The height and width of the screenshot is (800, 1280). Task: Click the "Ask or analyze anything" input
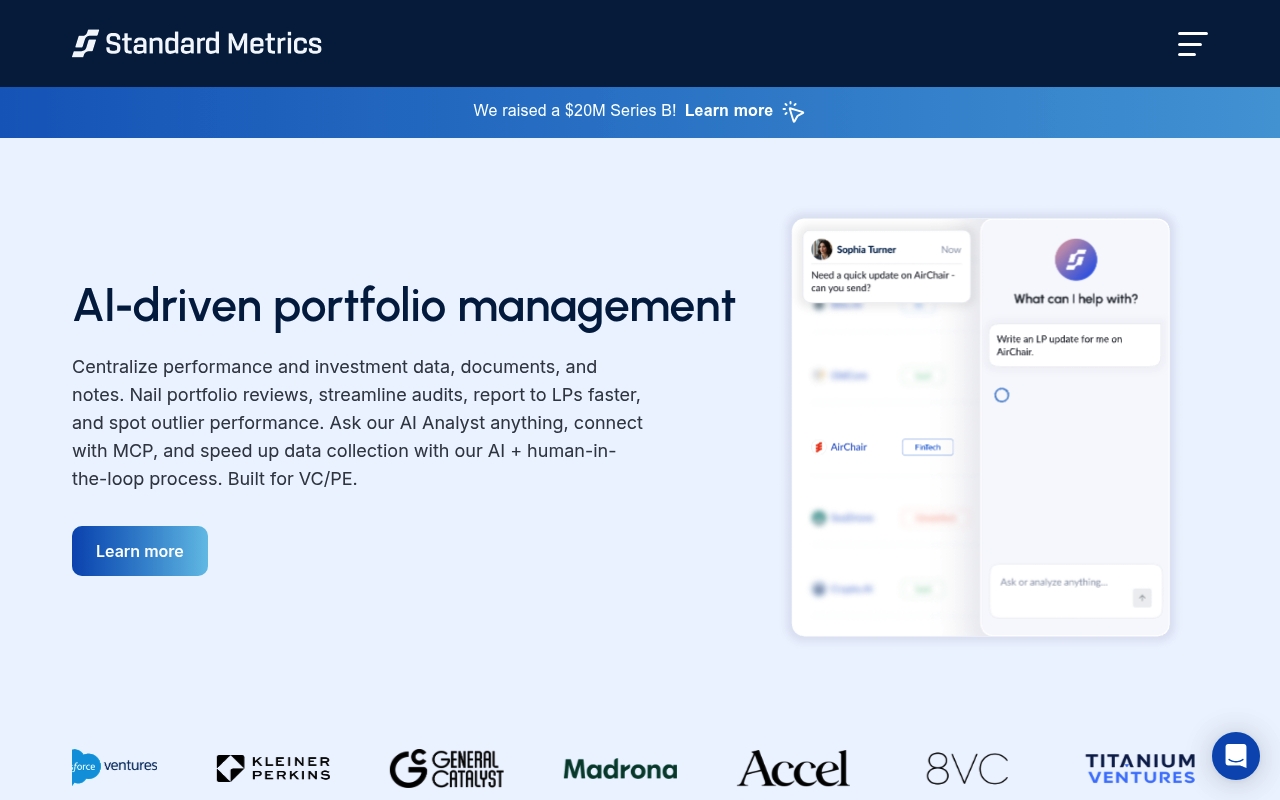tap(1076, 590)
